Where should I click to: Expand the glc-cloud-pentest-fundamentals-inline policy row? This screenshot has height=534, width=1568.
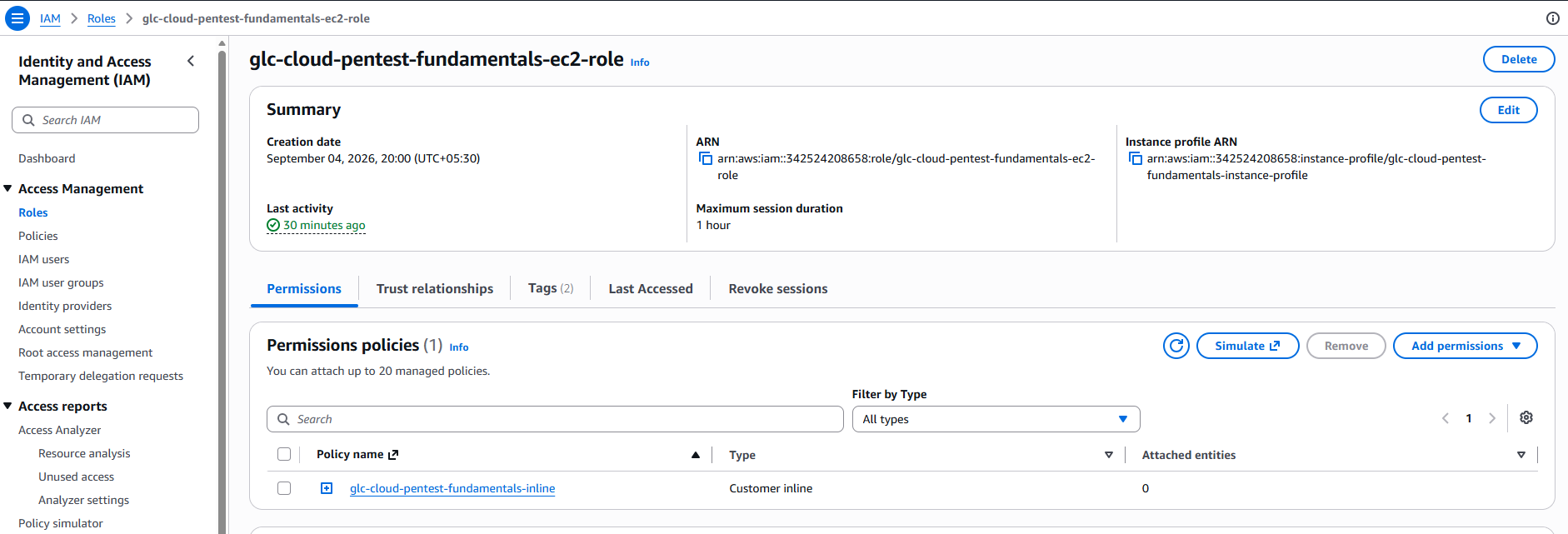coord(327,488)
